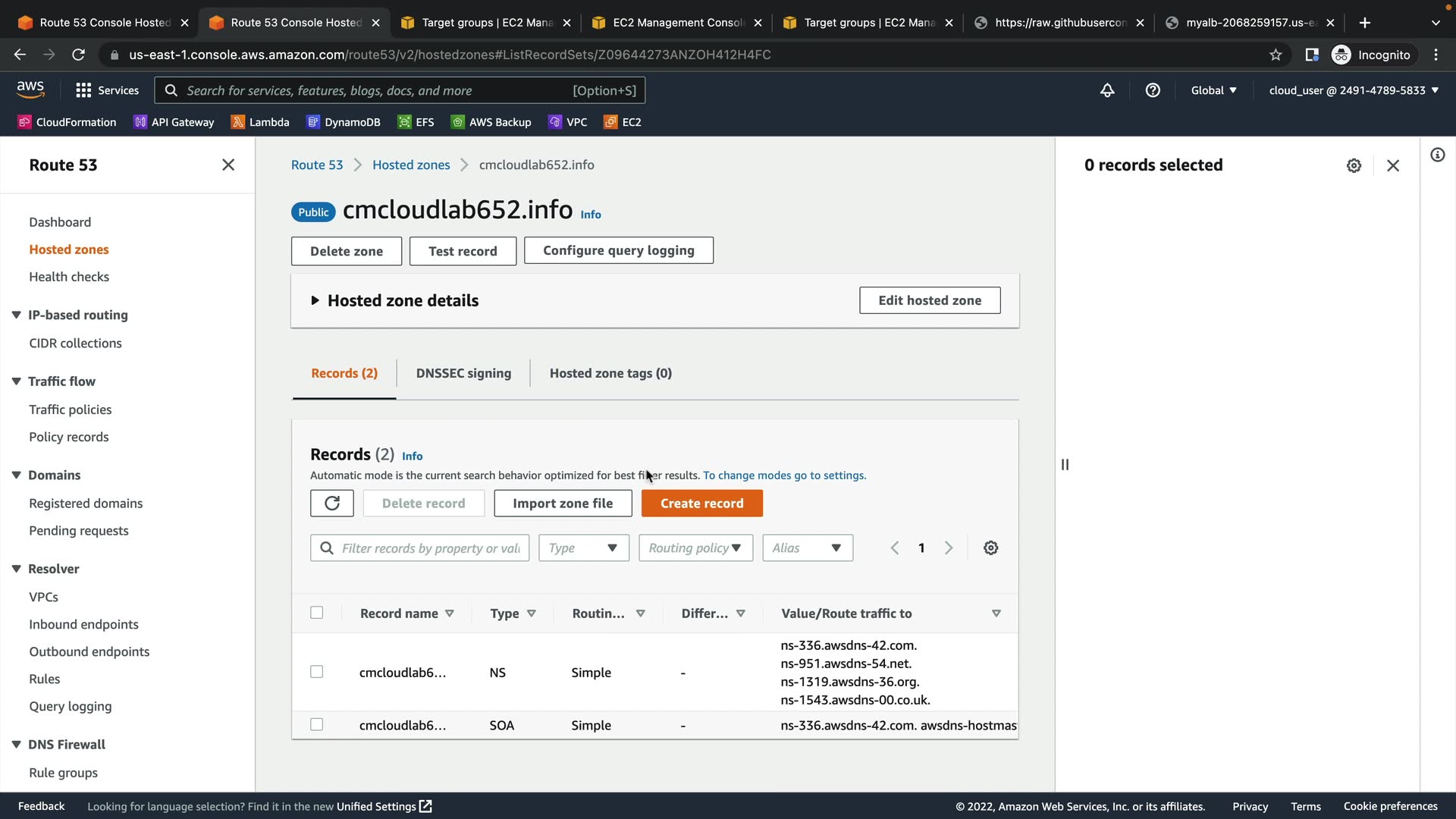1456x819 pixels.
Task: Click the Create record button
Action: click(701, 504)
